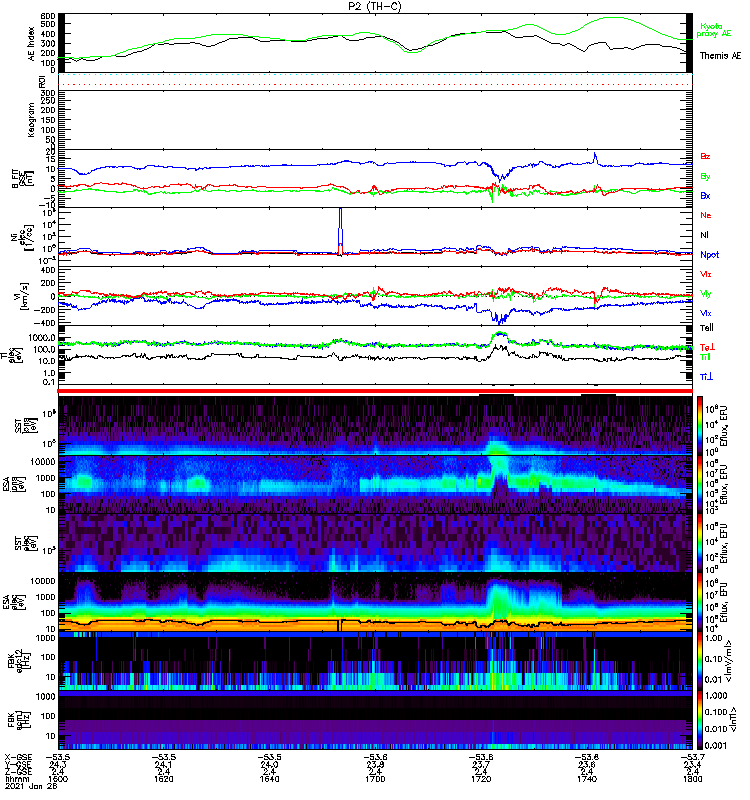Click the ESA electrons [eV] axis label

[x=14, y=602]
